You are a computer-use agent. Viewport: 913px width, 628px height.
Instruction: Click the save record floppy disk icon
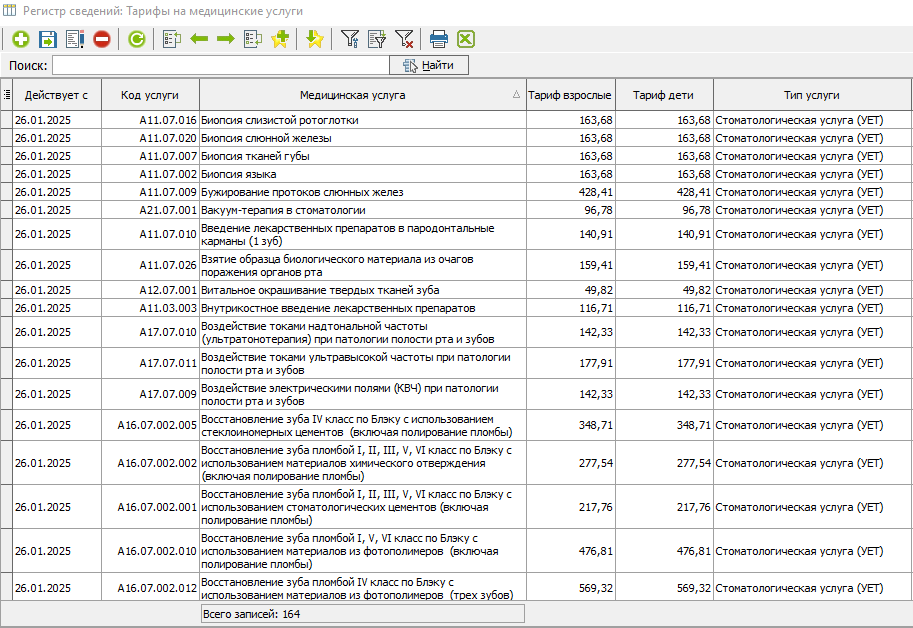pyautogui.click(x=47, y=39)
